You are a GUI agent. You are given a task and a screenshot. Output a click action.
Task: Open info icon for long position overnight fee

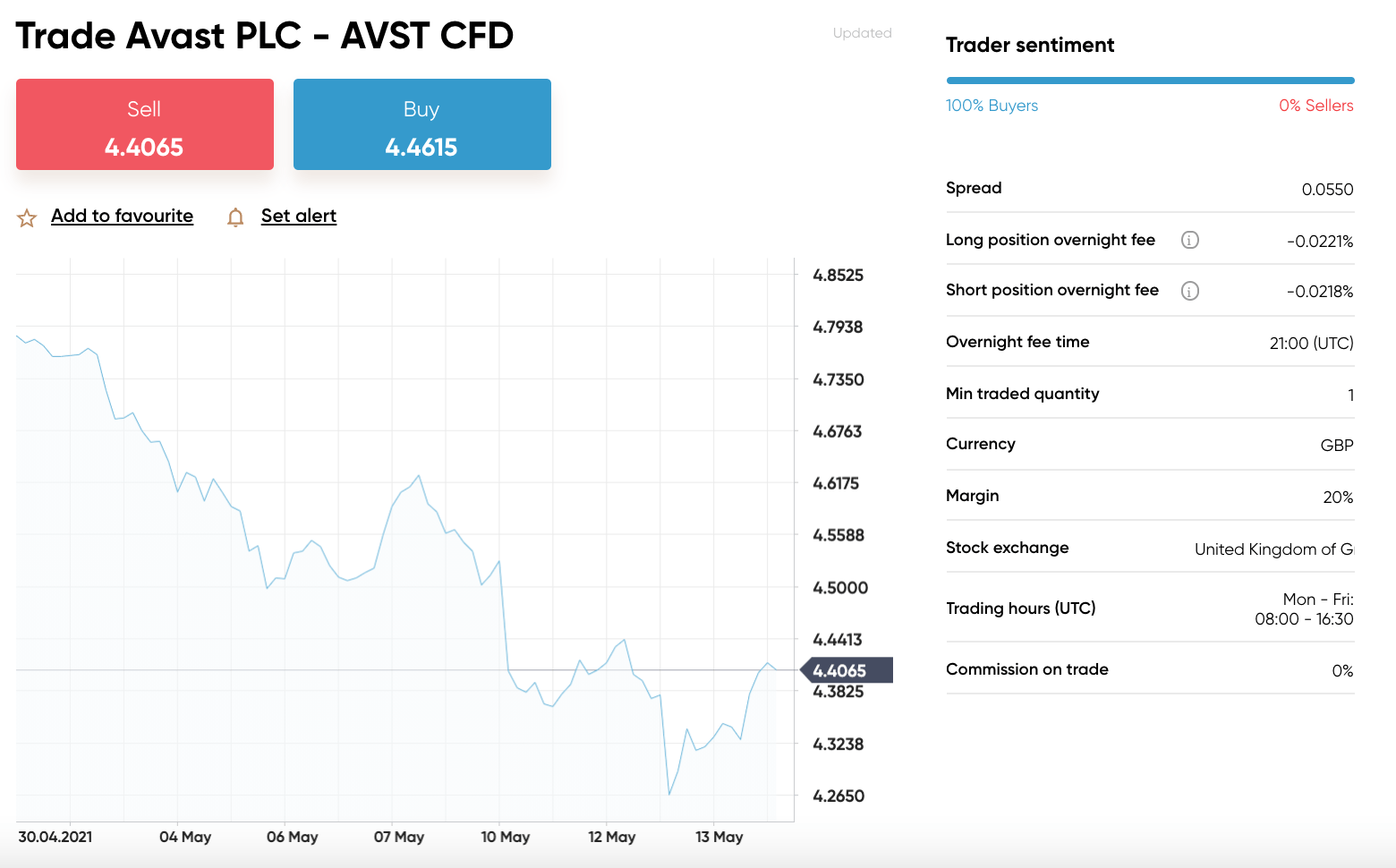click(x=1190, y=240)
